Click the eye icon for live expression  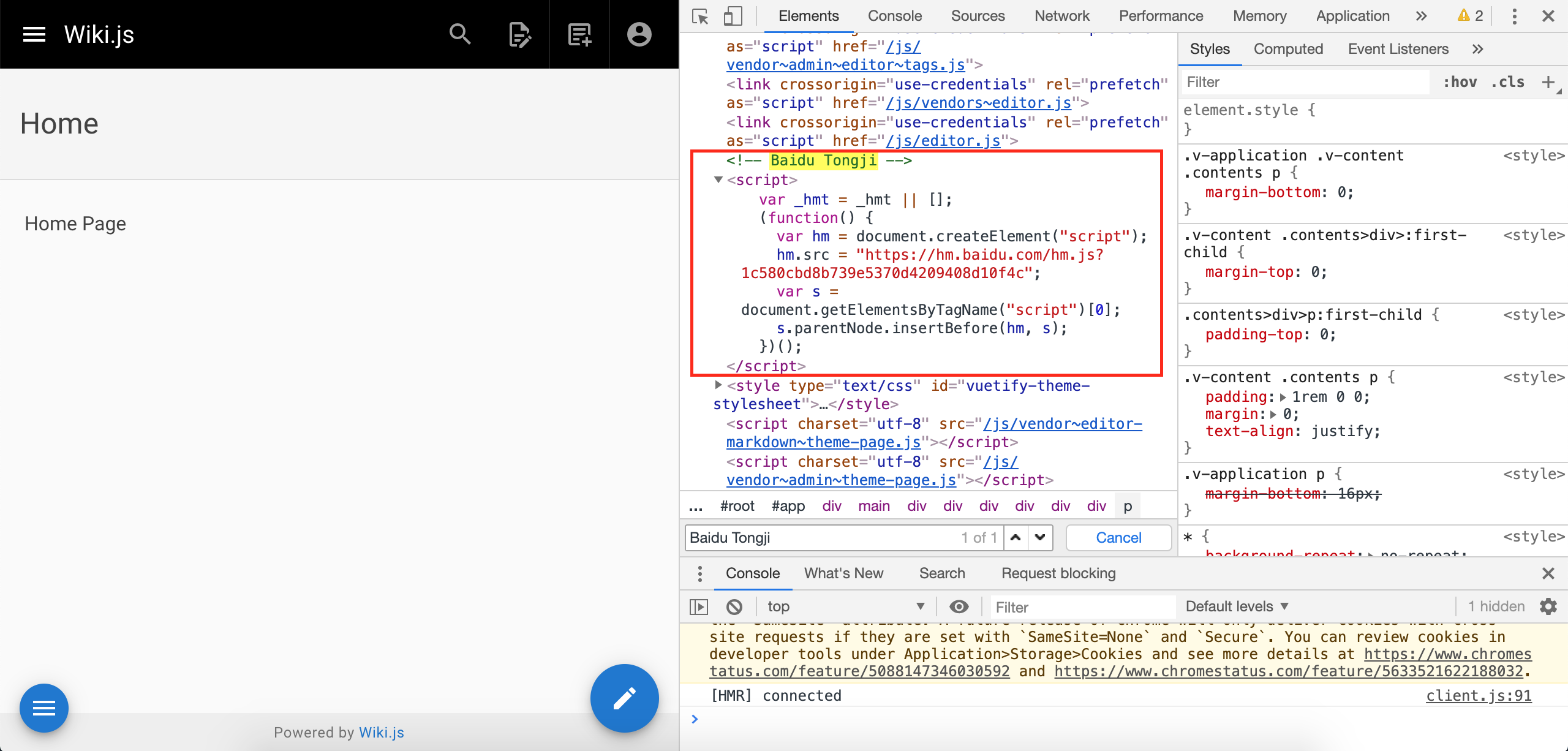959,607
